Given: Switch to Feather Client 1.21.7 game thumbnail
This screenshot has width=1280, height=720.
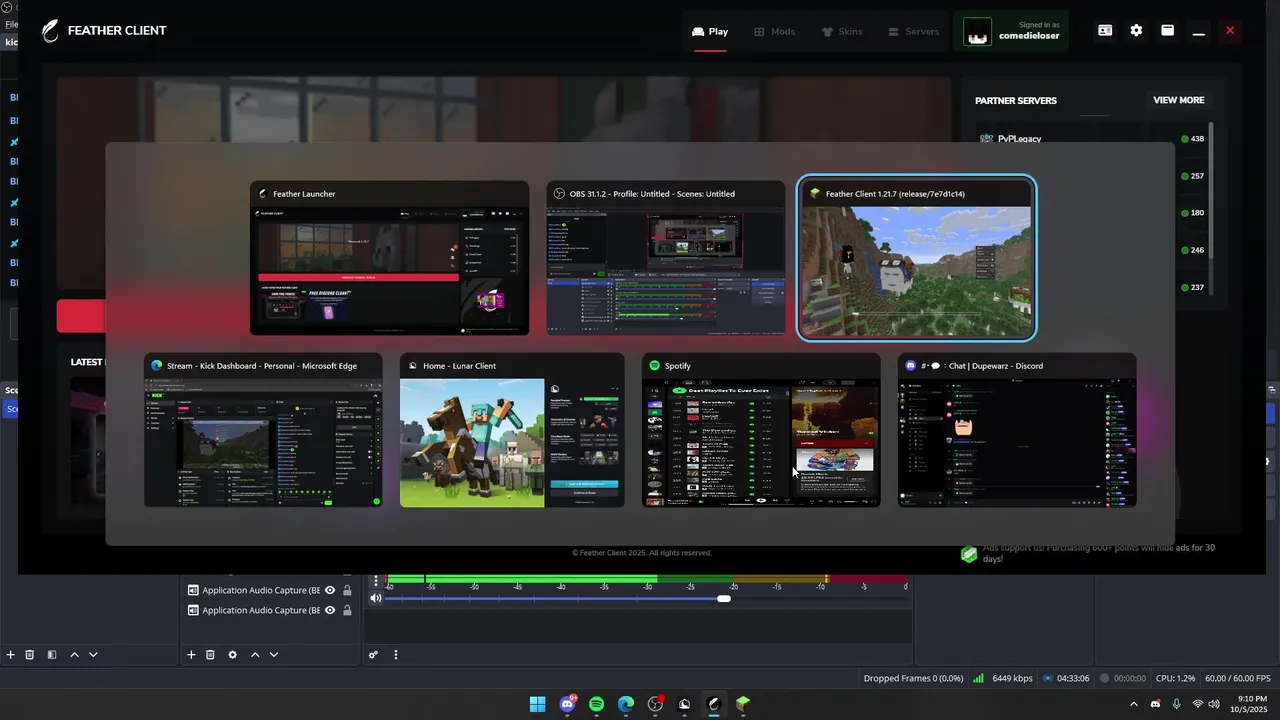Looking at the screenshot, I should click(x=916, y=258).
